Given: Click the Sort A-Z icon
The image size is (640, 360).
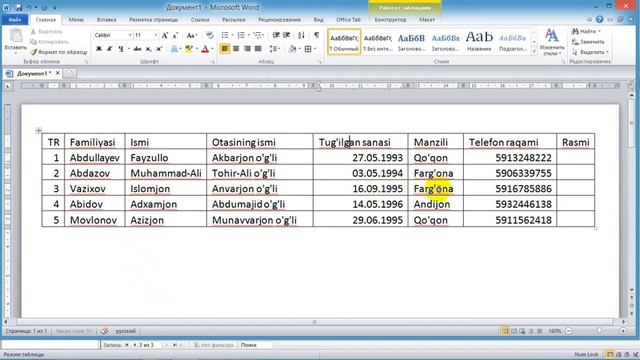Looking at the screenshot, I should click(301, 36).
